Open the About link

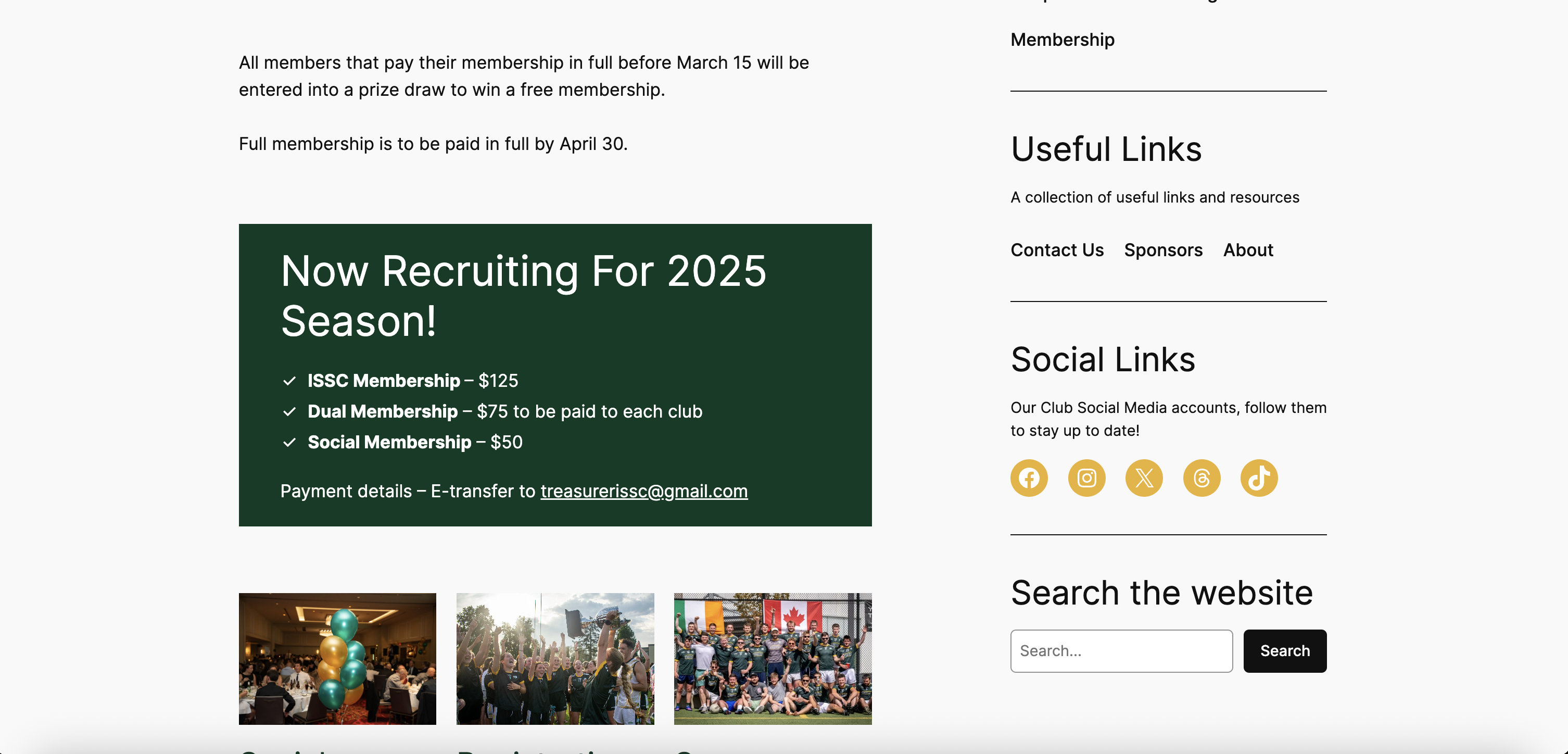click(1248, 250)
